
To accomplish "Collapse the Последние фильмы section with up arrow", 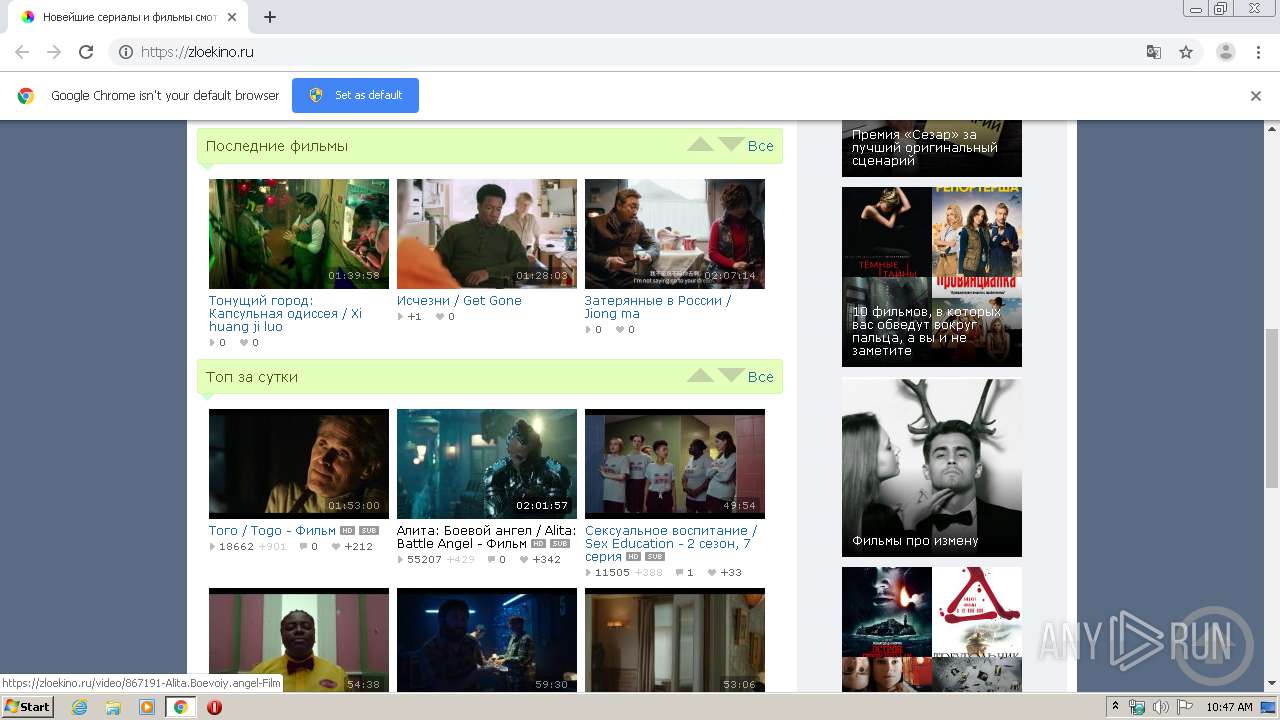I will tap(700, 145).
